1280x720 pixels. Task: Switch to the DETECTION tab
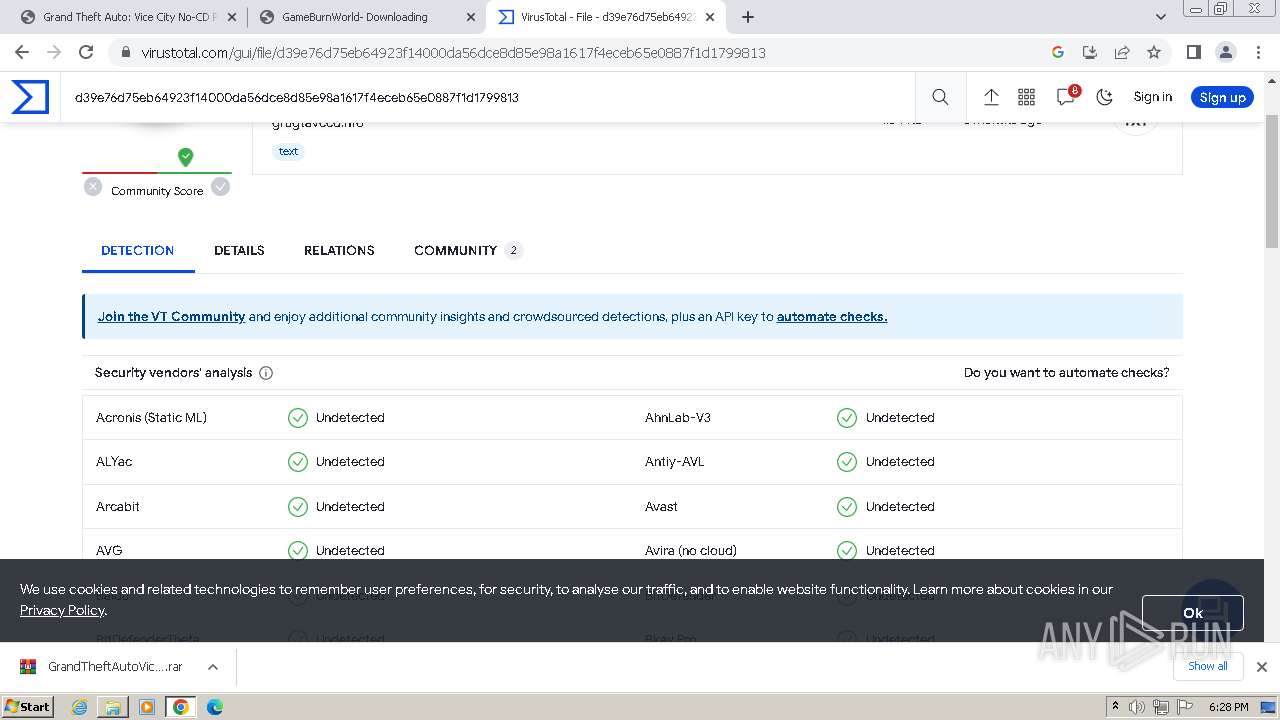[x=138, y=250]
